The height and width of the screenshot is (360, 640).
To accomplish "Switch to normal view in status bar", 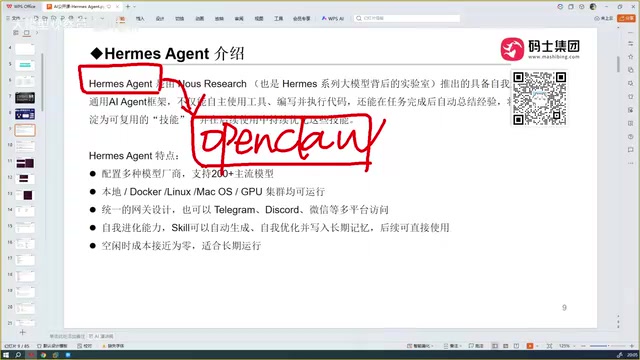I will [495, 346].
